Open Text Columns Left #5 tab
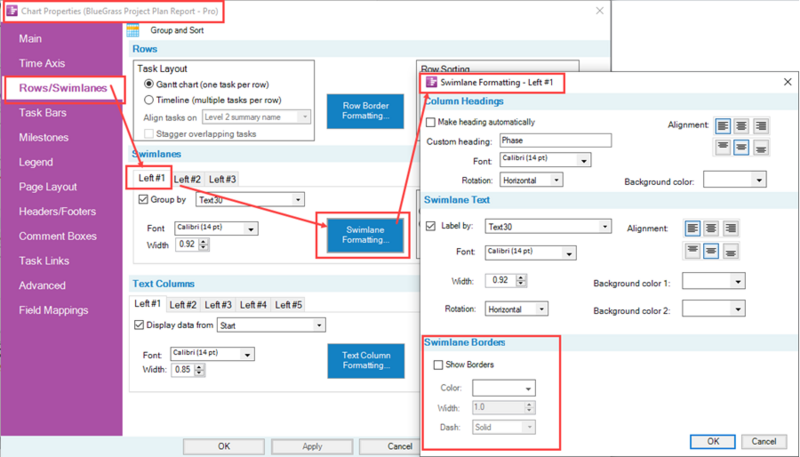 (x=288, y=305)
